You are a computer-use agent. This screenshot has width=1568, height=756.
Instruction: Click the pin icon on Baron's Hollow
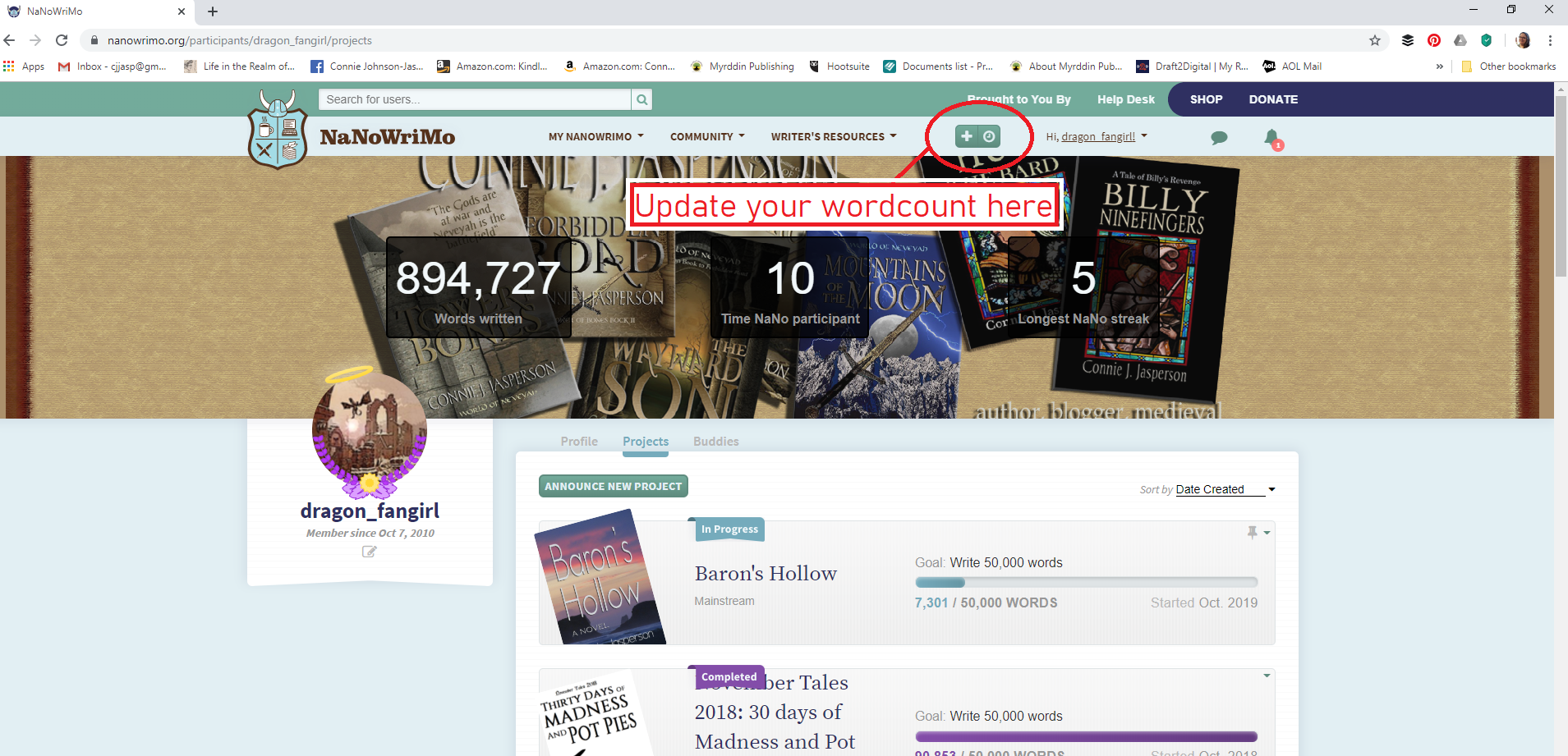click(1252, 532)
